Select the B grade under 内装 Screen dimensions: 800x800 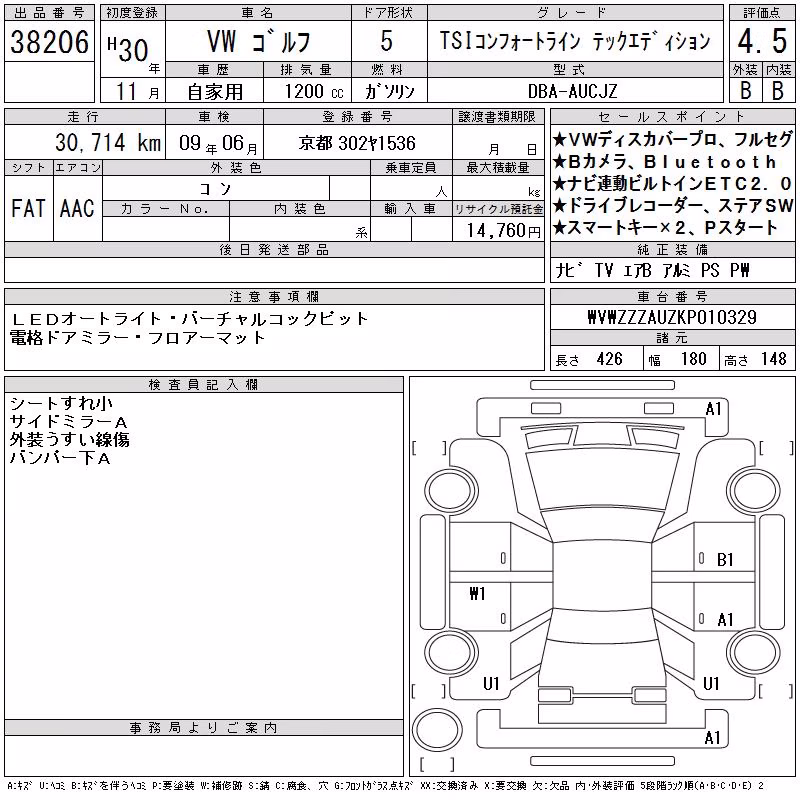778,90
